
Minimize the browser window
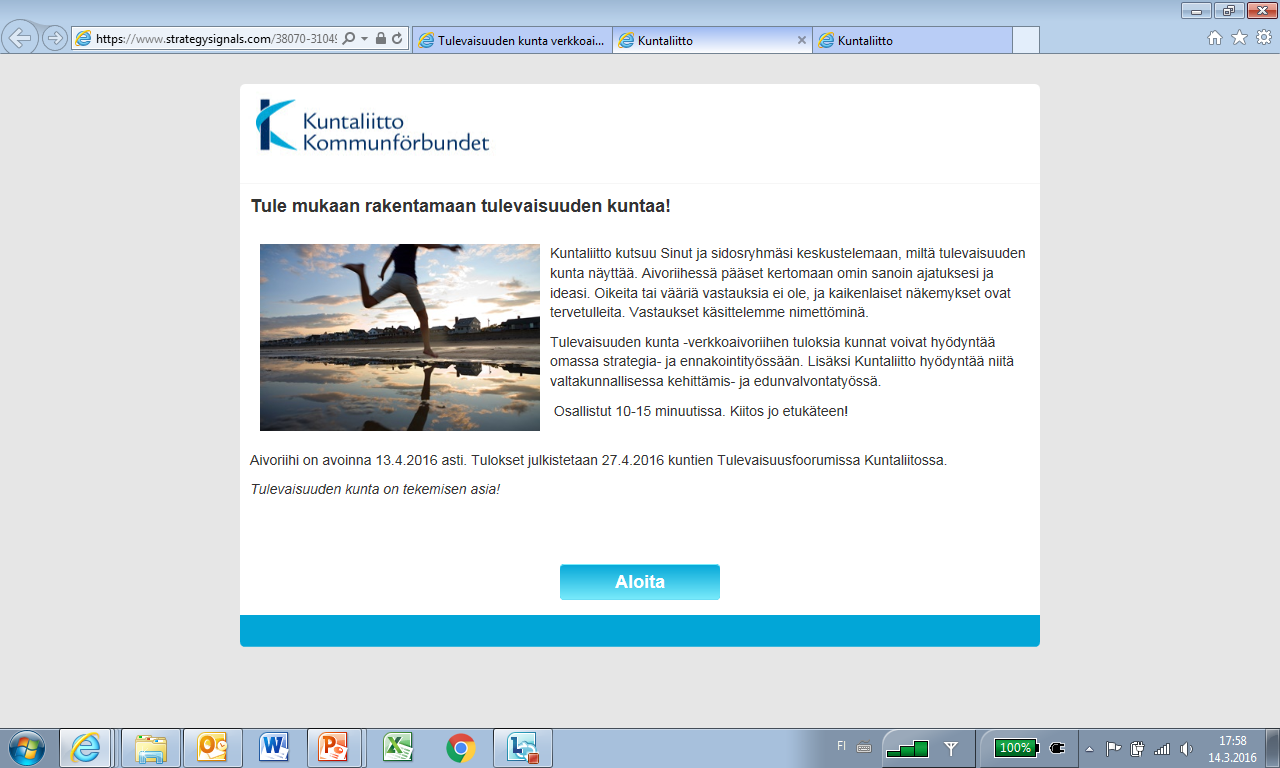click(1196, 11)
